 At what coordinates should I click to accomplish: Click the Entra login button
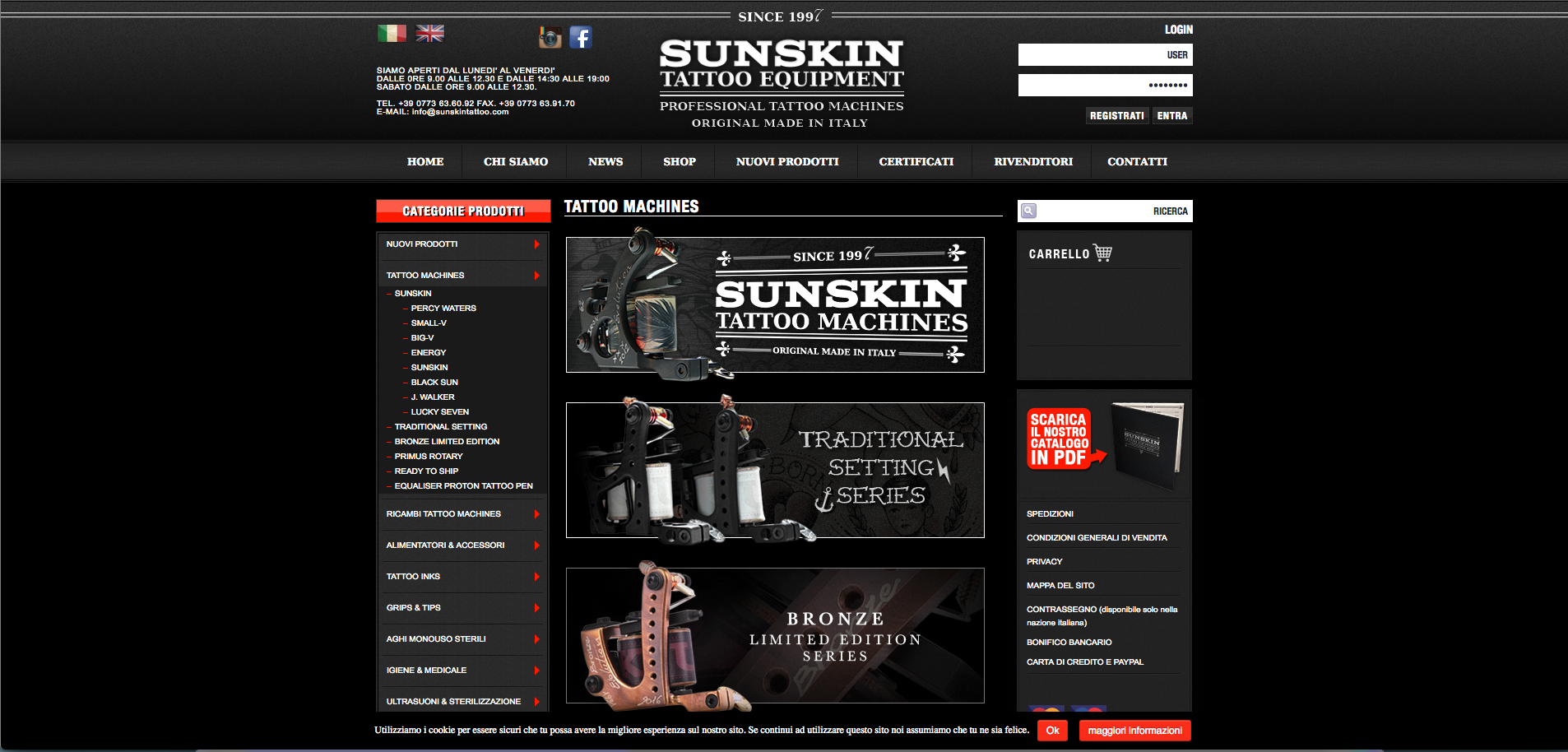pos(1172,116)
